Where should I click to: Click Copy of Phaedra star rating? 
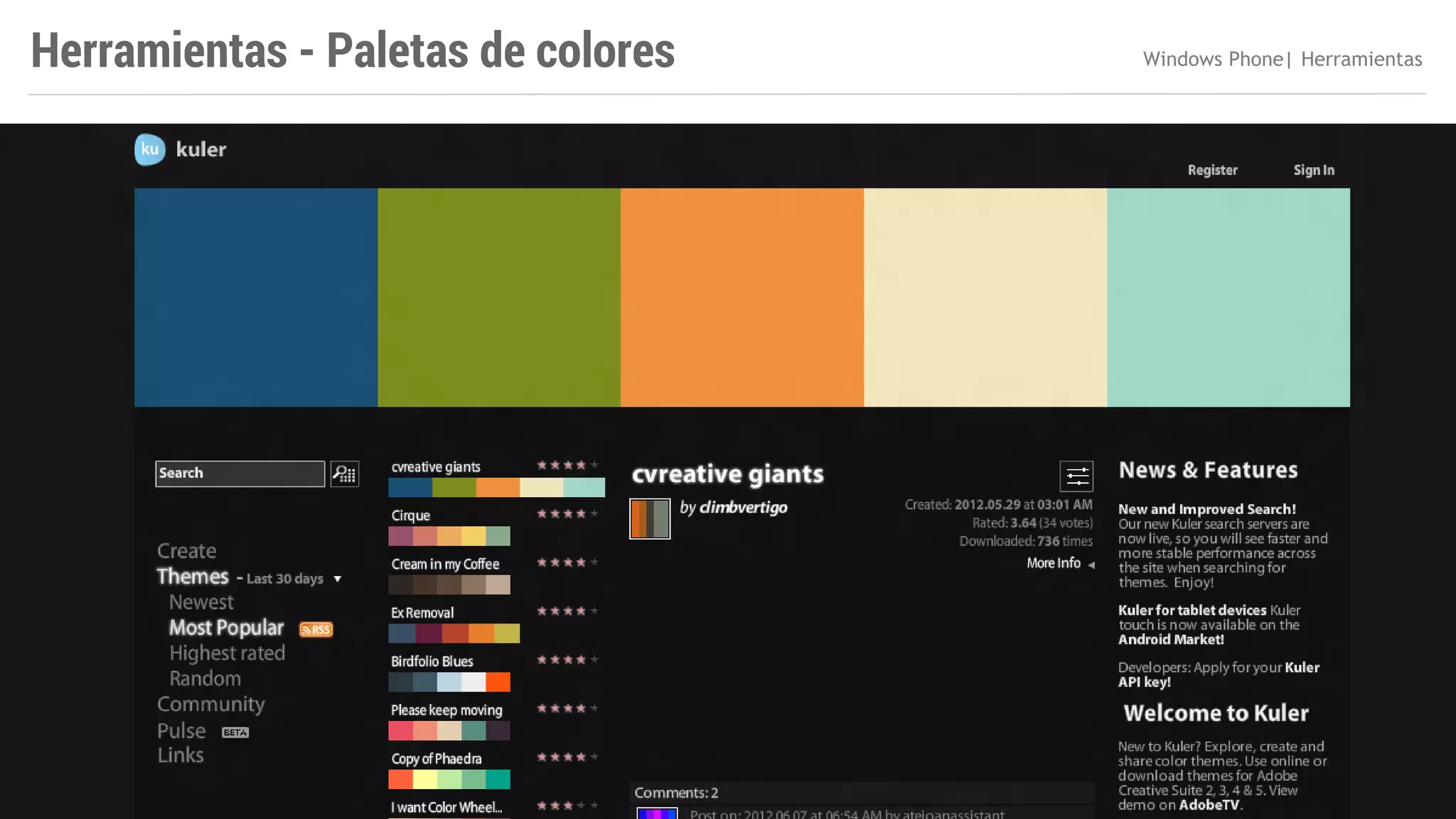click(x=567, y=757)
